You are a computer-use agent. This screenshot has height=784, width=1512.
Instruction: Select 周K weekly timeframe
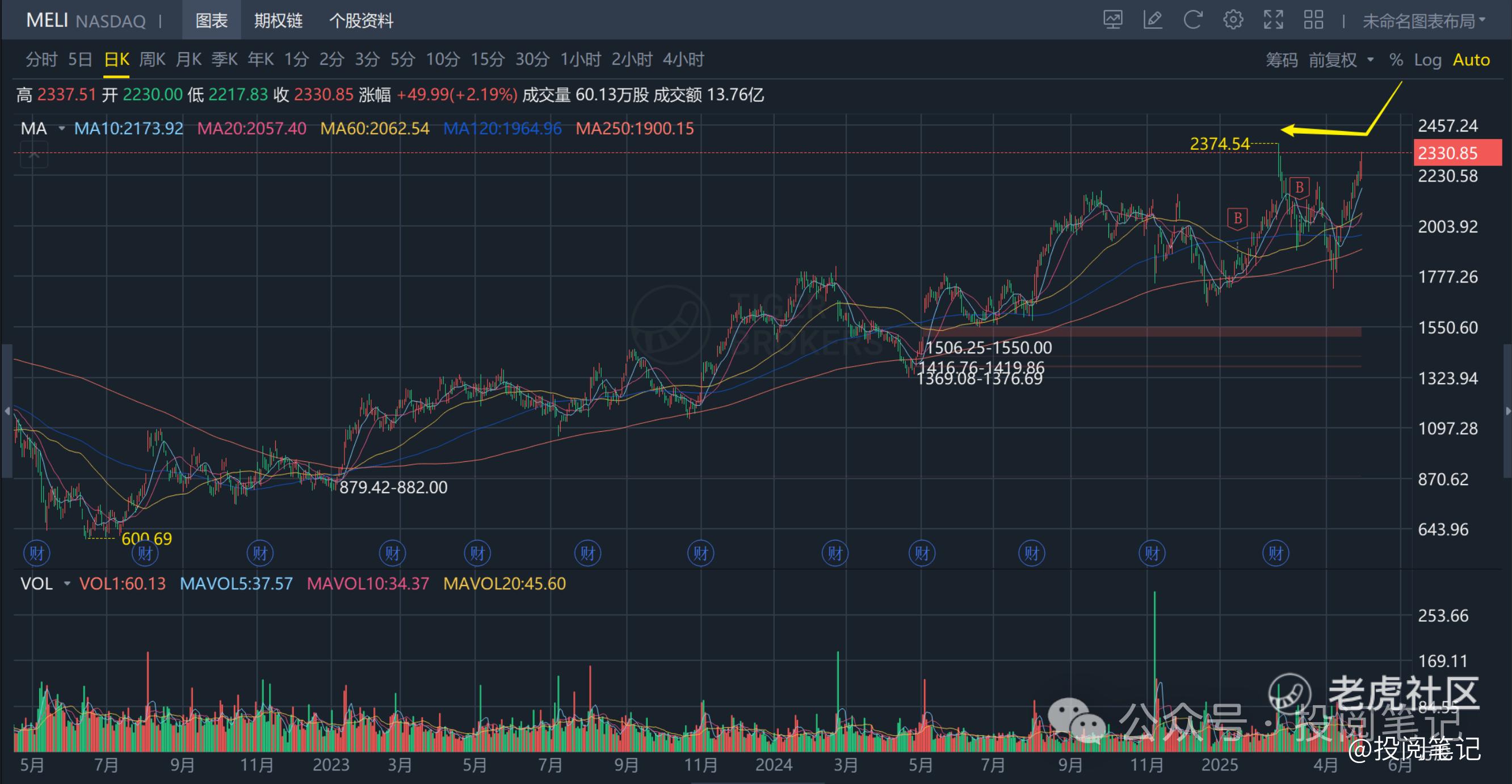pos(152,59)
